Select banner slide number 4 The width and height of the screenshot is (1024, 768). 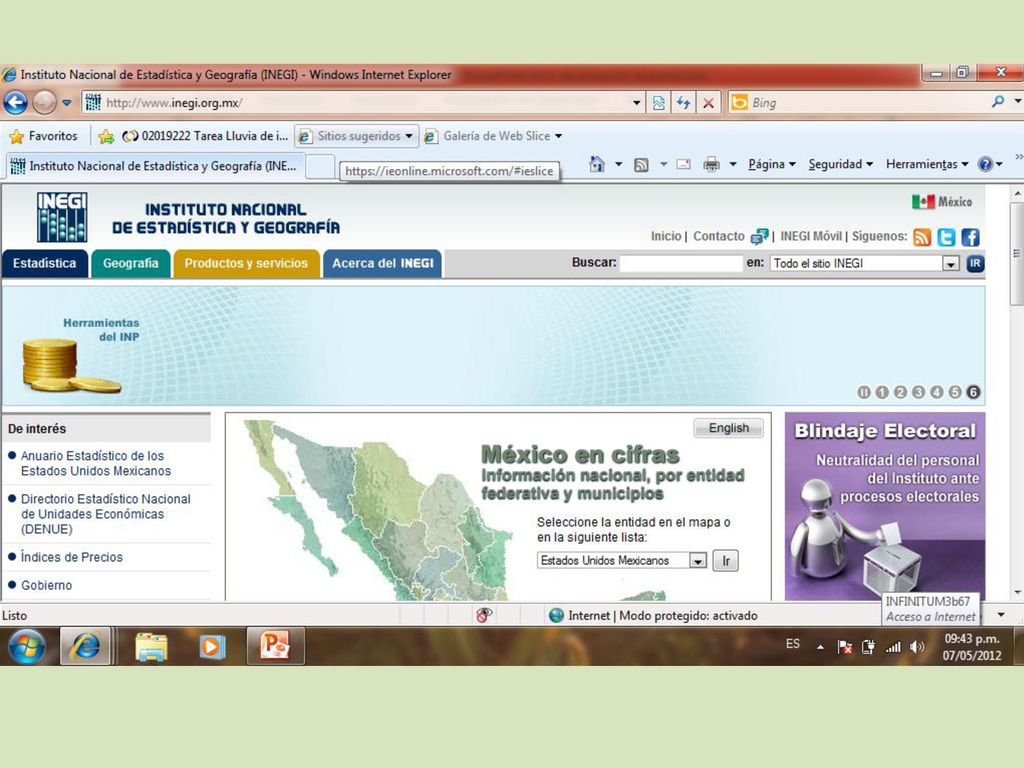pos(937,392)
